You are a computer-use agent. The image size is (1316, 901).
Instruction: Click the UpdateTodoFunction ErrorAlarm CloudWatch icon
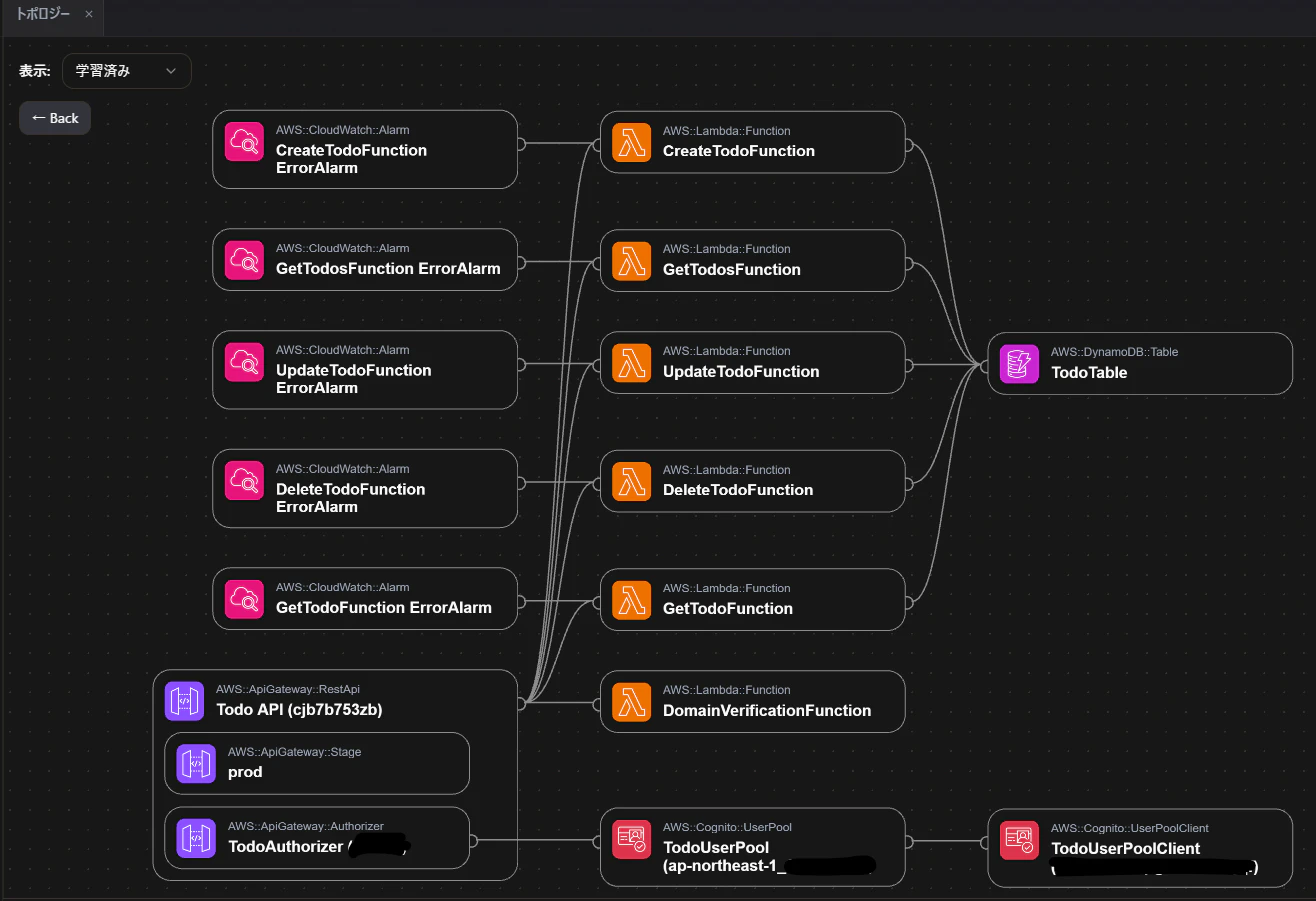point(244,362)
